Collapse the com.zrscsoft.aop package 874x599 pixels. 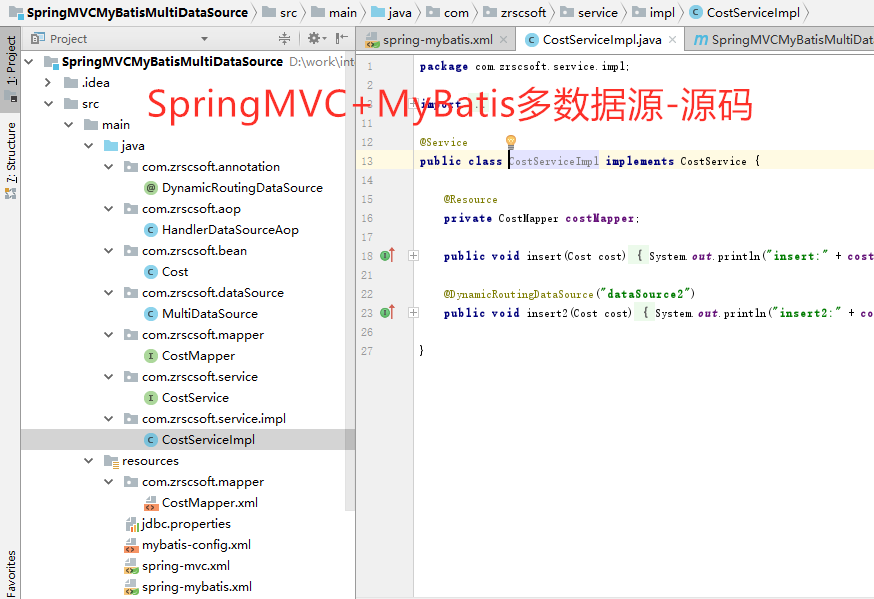(109, 209)
